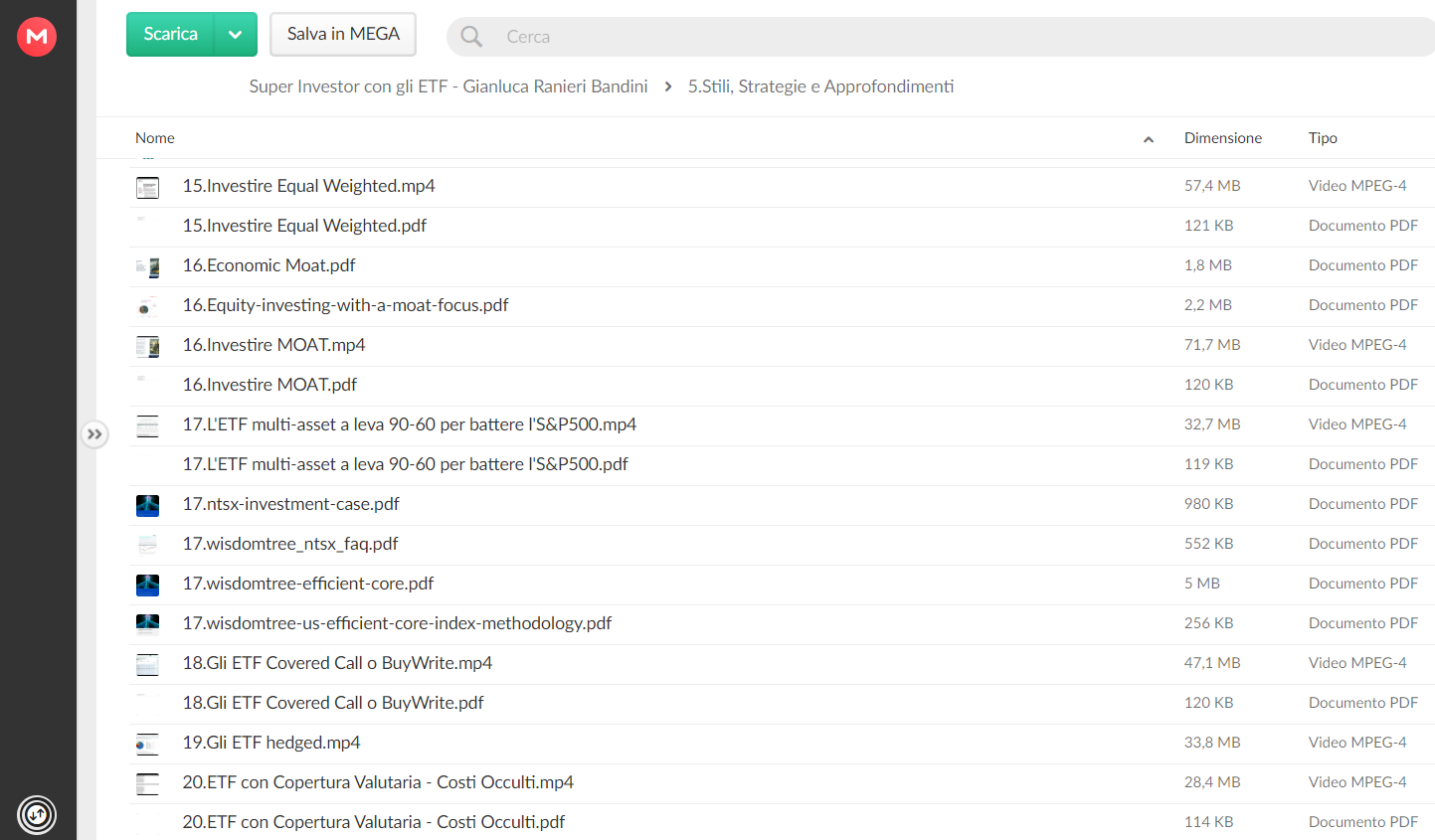The width and height of the screenshot is (1435, 840).
Task: Click Documento PDF type of 17.wisdomtree_ntsx_faq.pdf
Action: pyautogui.click(x=1363, y=544)
